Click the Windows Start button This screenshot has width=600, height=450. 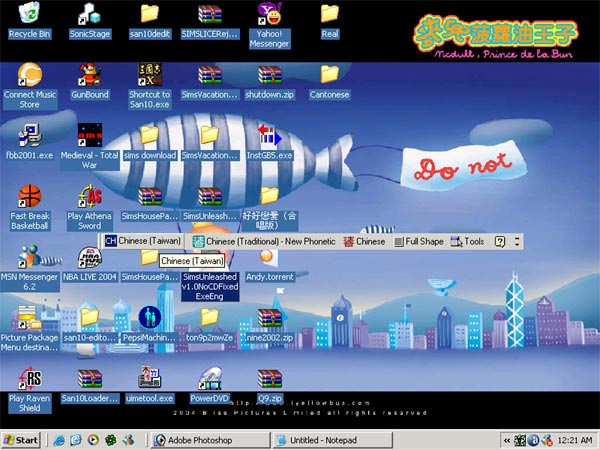coord(21,440)
